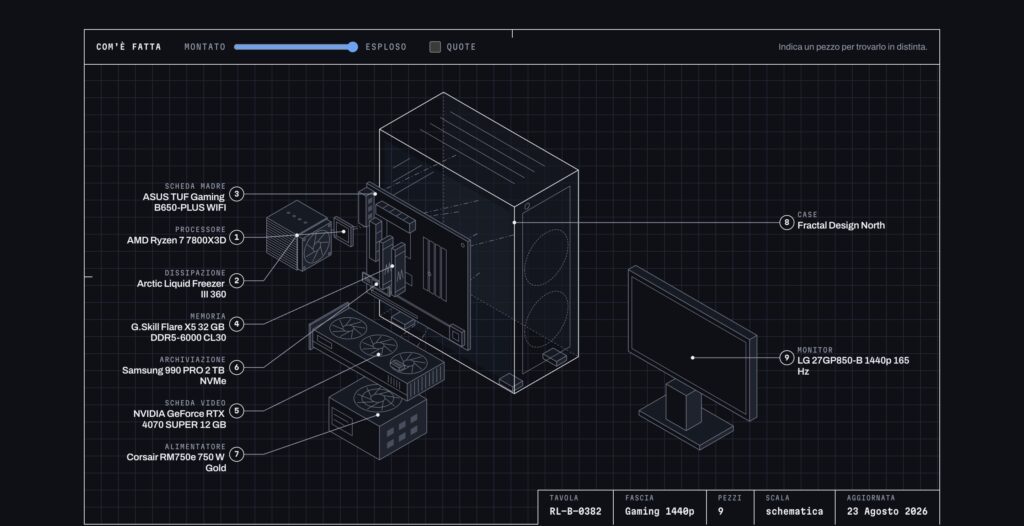
Task: Click the Fractal Design North label
Action: point(841,225)
